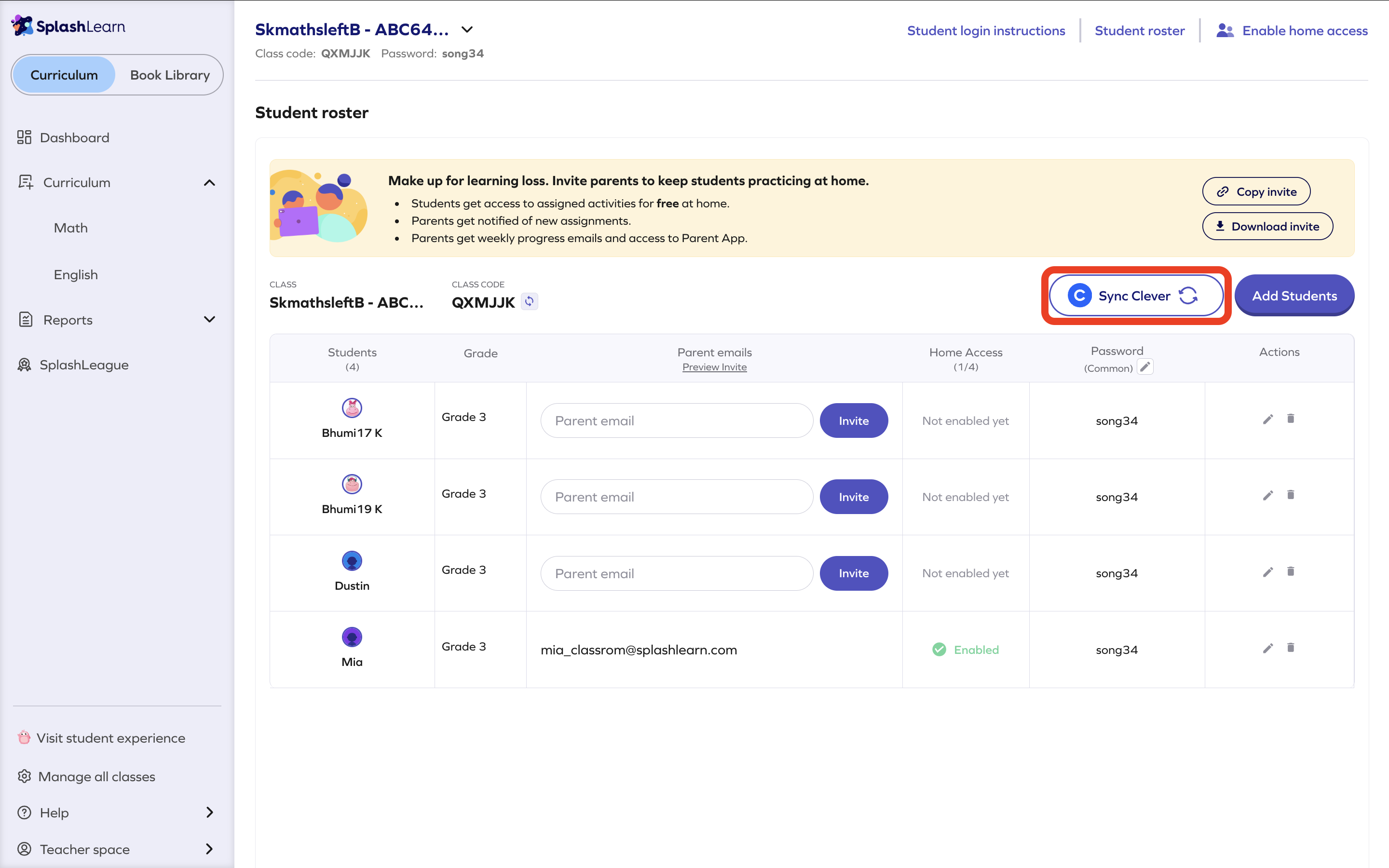Focus Parent email field for Bhumi19 K
The width and height of the screenshot is (1389, 868).
(677, 497)
